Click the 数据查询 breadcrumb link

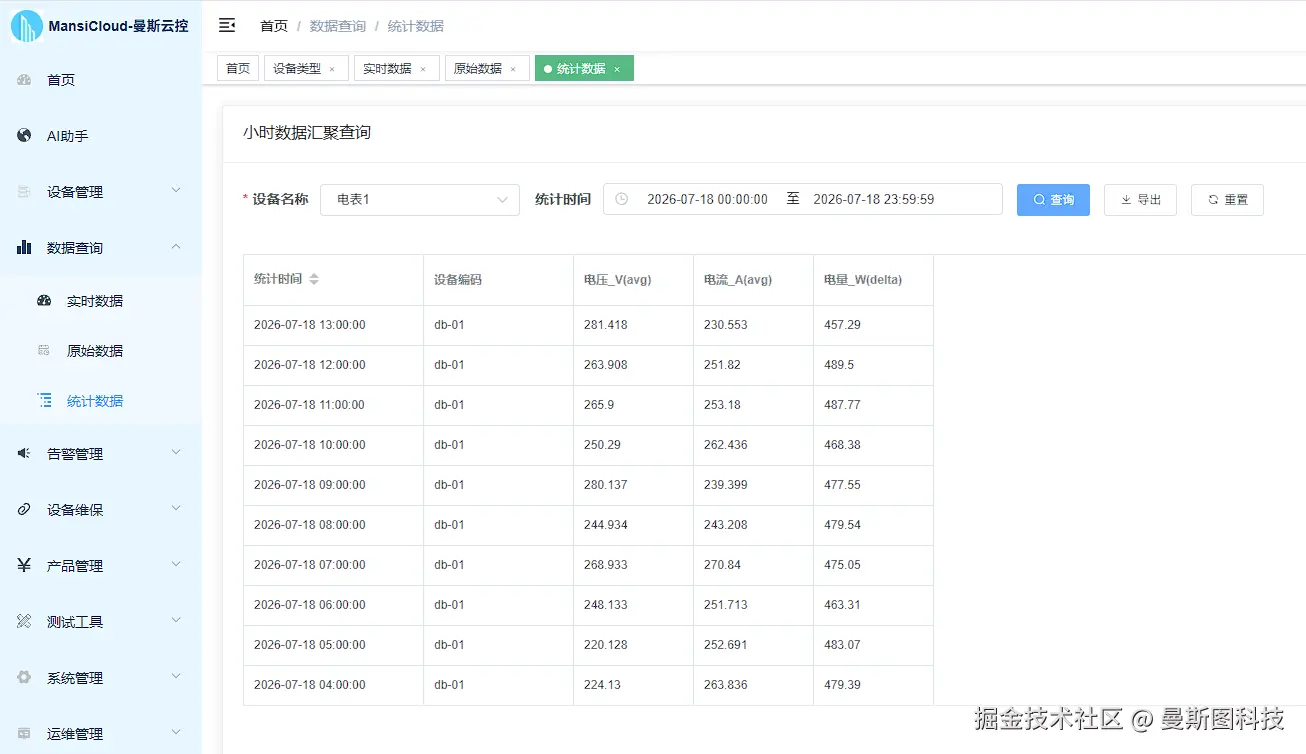338,26
